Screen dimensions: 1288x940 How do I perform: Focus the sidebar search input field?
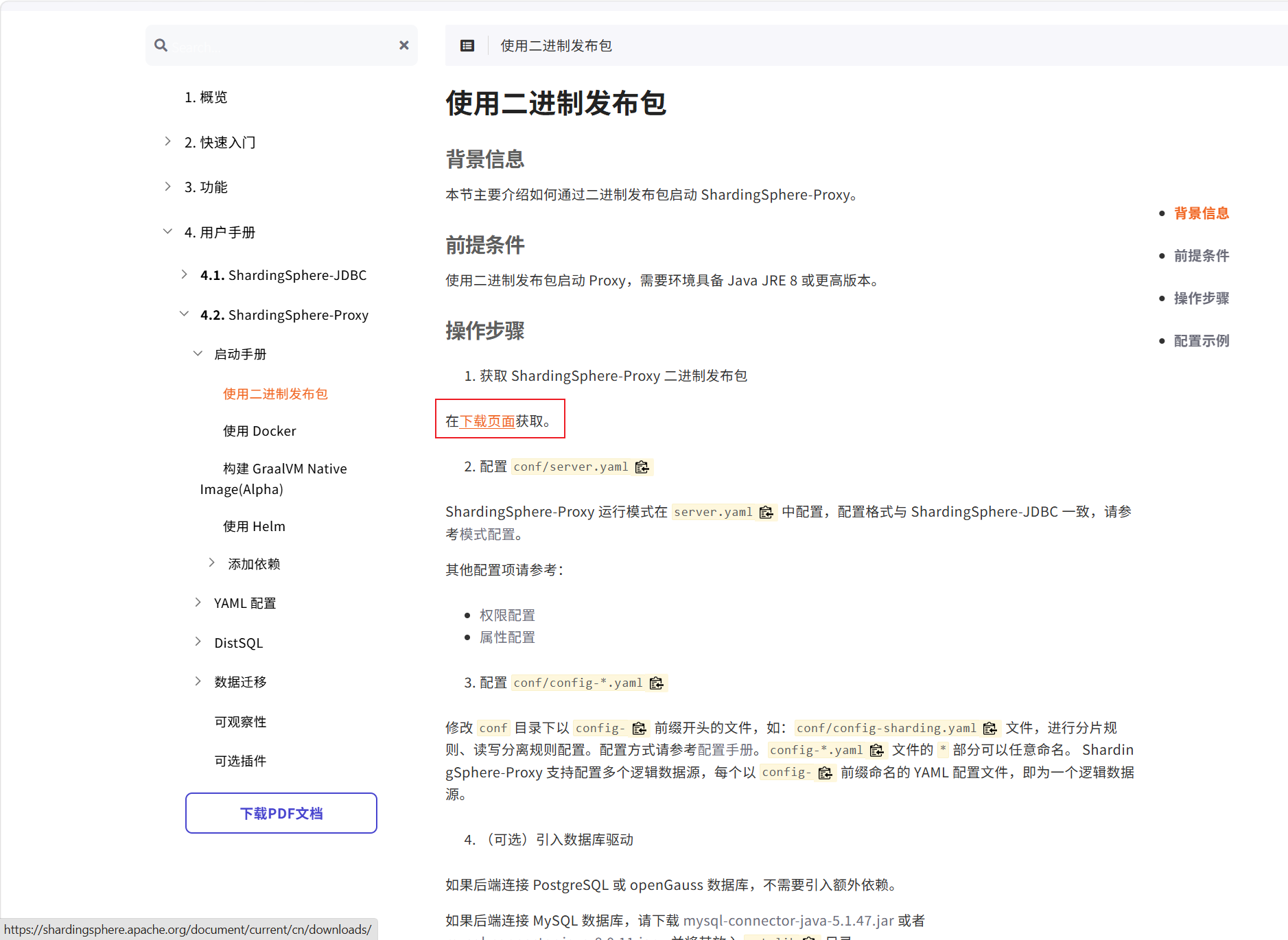pos(281,46)
